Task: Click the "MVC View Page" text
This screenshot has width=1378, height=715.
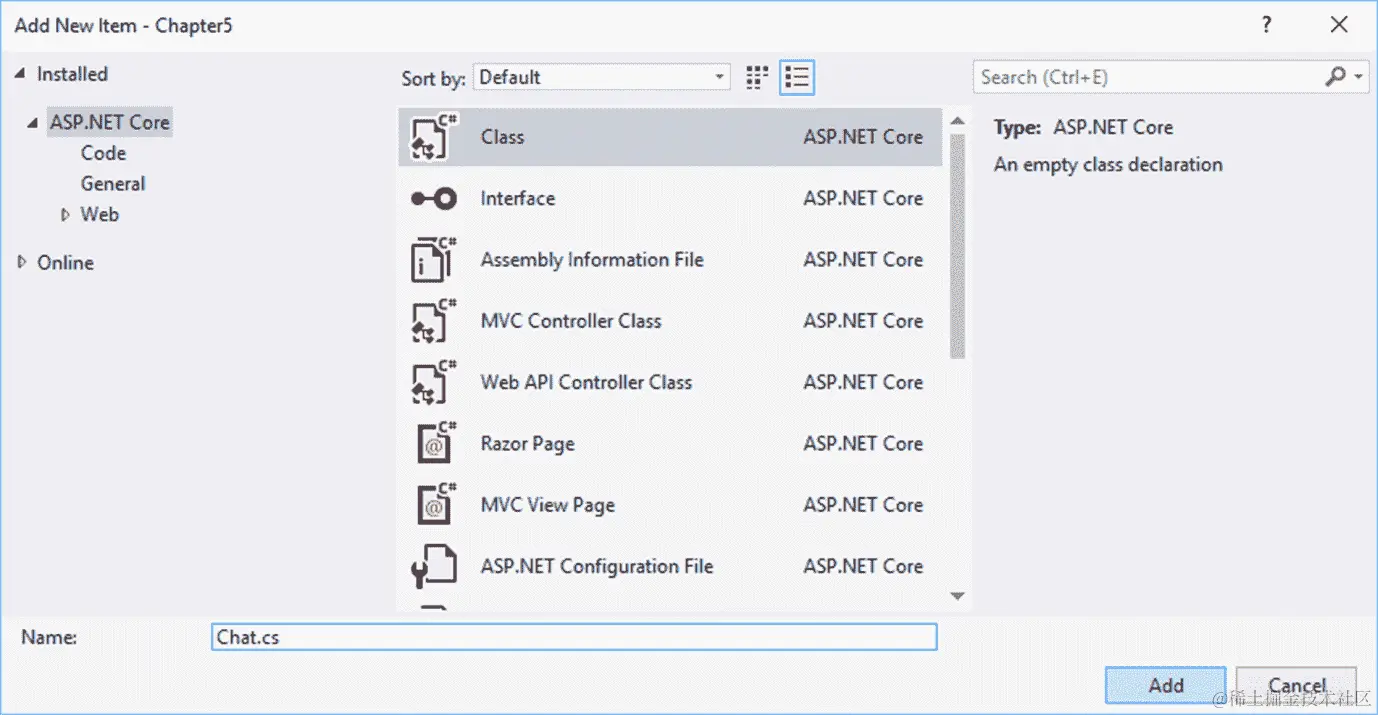Action: tap(548, 505)
